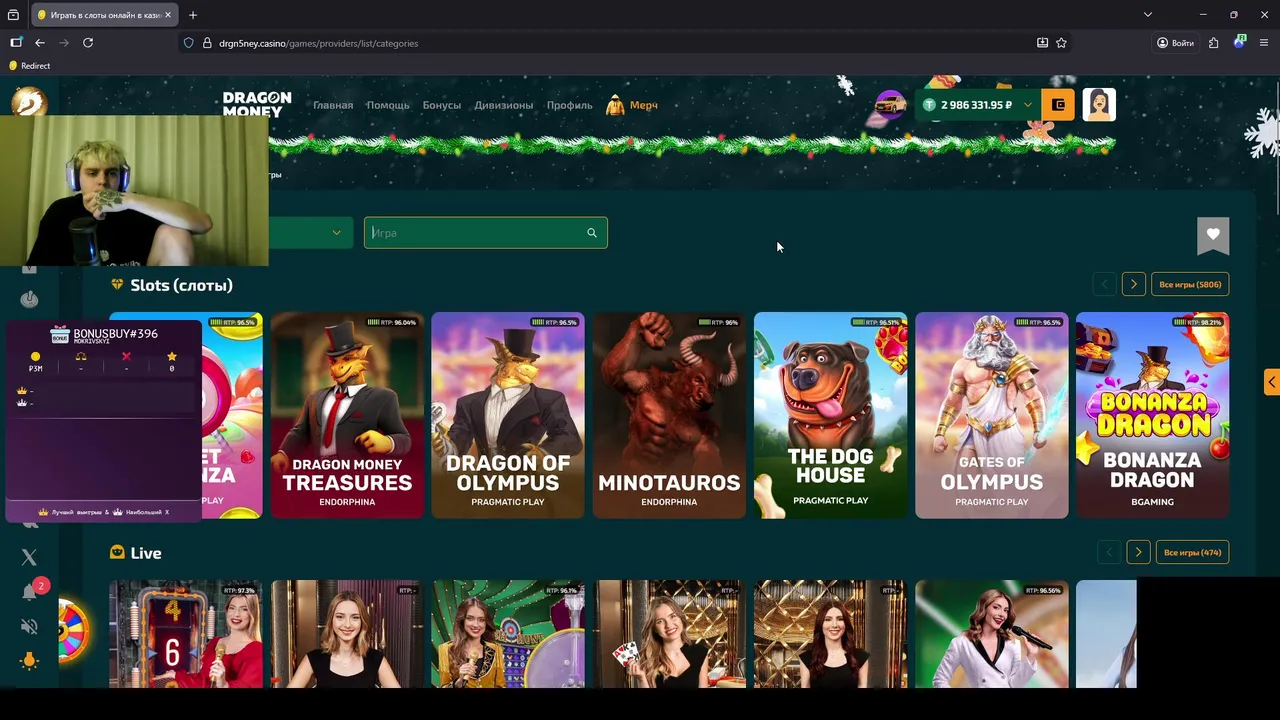
Task: Open Gates of Olympus slot
Action: pos(992,415)
